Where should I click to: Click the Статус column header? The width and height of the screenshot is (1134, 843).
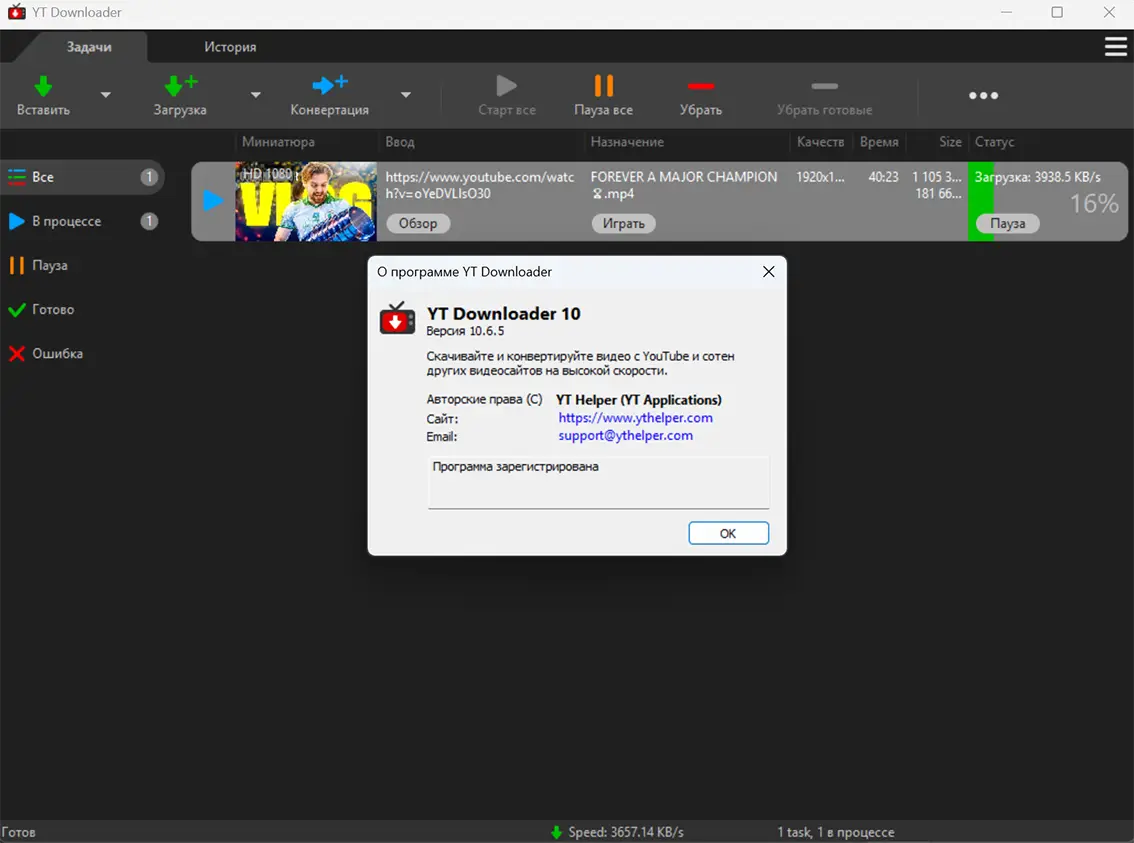(994, 142)
